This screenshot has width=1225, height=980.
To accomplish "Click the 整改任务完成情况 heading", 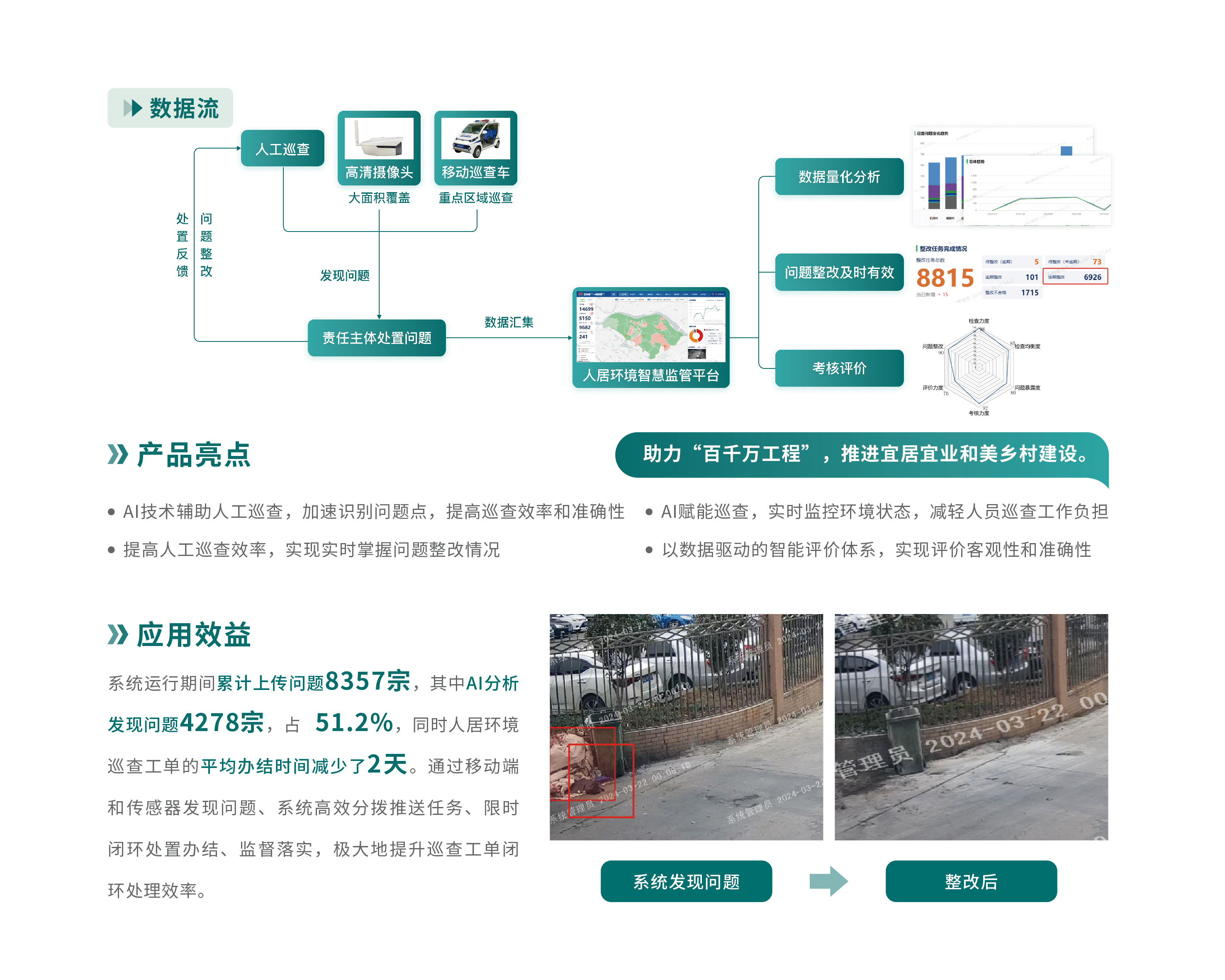I will 943,249.
